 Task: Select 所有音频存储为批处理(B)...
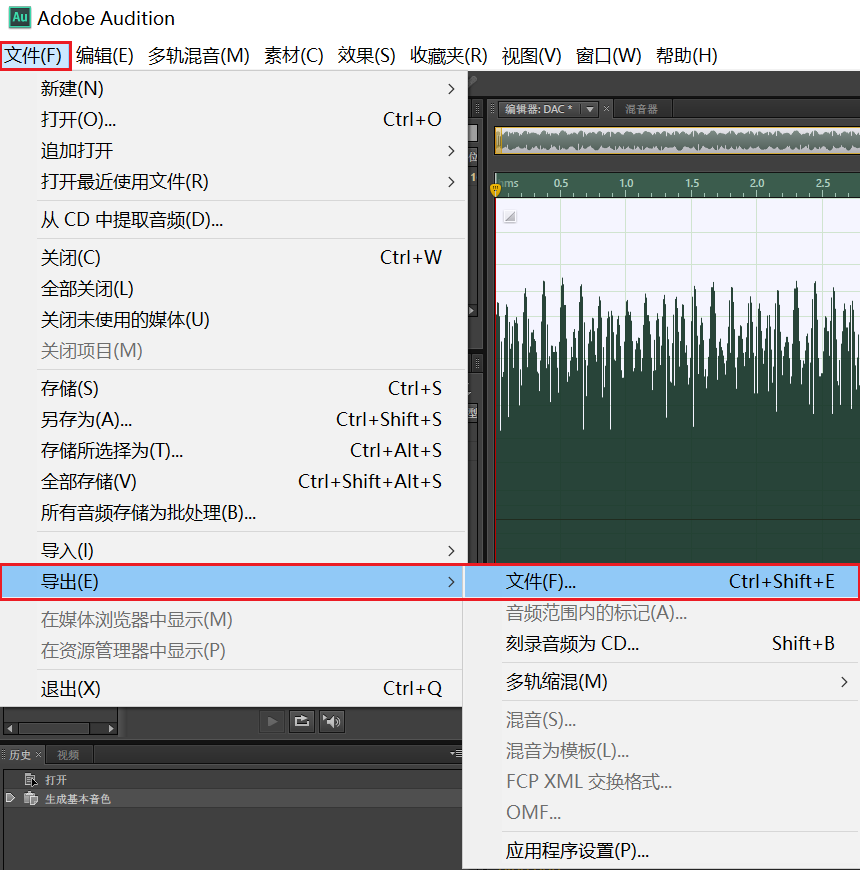(x=233, y=513)
